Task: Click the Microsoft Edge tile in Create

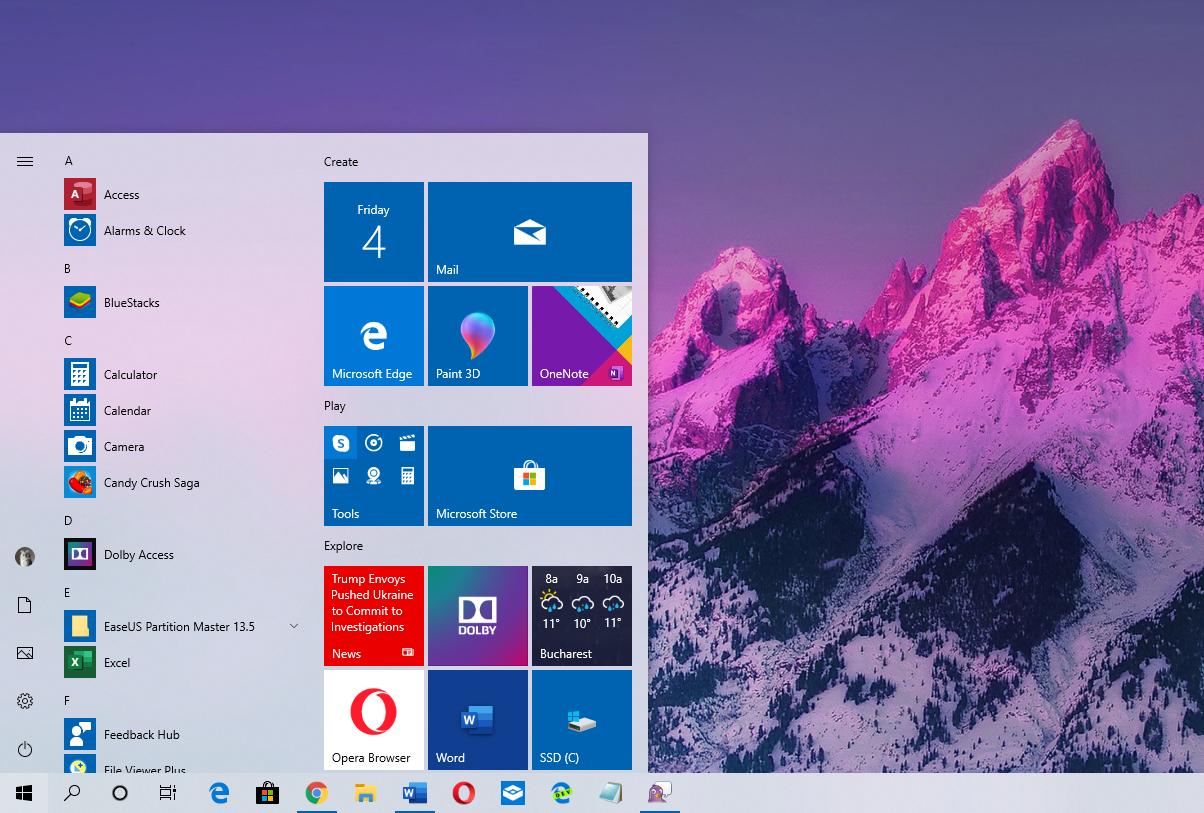Action: (374, 336)
